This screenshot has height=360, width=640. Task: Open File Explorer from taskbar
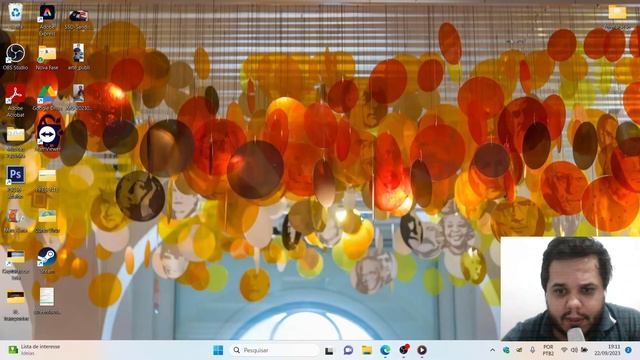point(367,350)
